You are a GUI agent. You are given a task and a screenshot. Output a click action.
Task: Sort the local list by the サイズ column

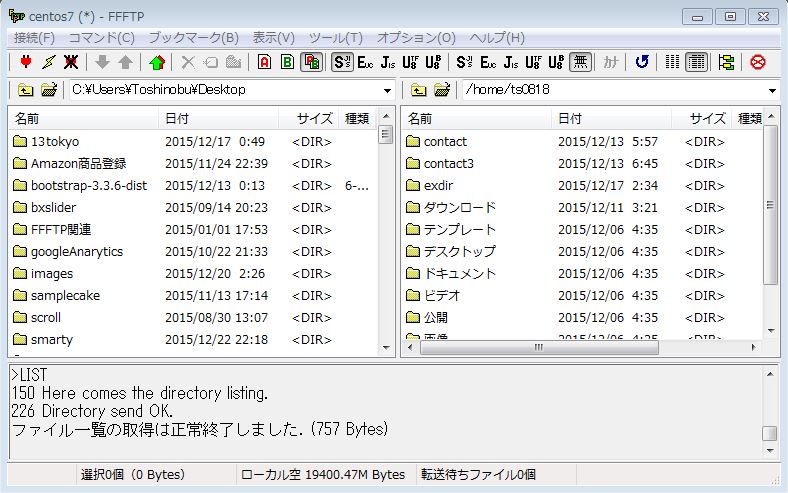tap(308, 118)
